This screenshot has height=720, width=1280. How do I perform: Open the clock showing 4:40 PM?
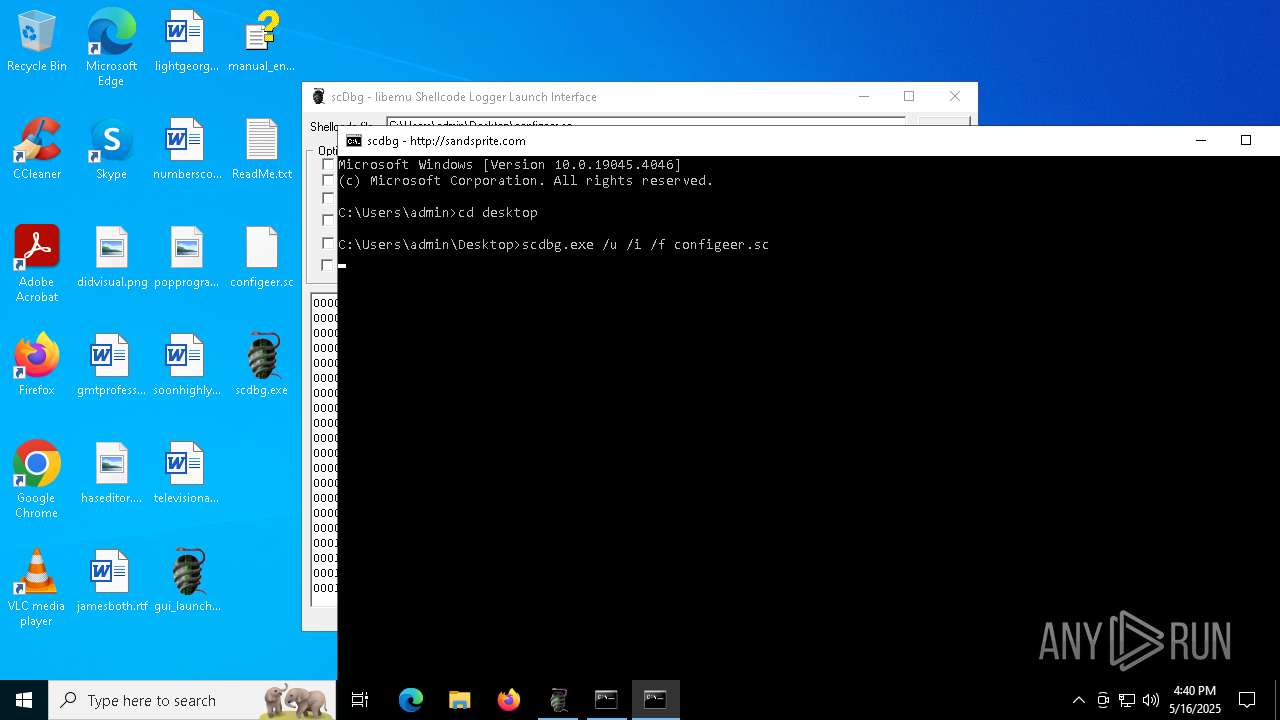(x=1195, y=700)
